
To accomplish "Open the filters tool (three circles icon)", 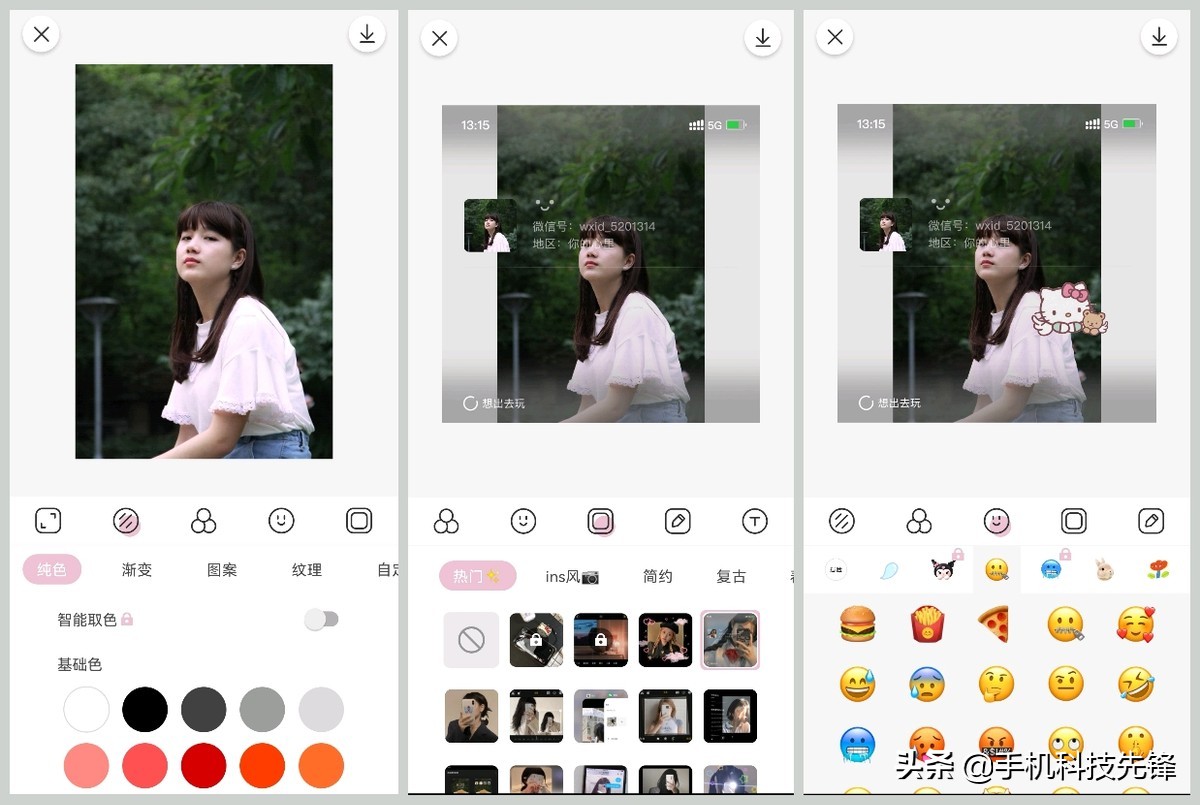I will (x=203, y=520).
